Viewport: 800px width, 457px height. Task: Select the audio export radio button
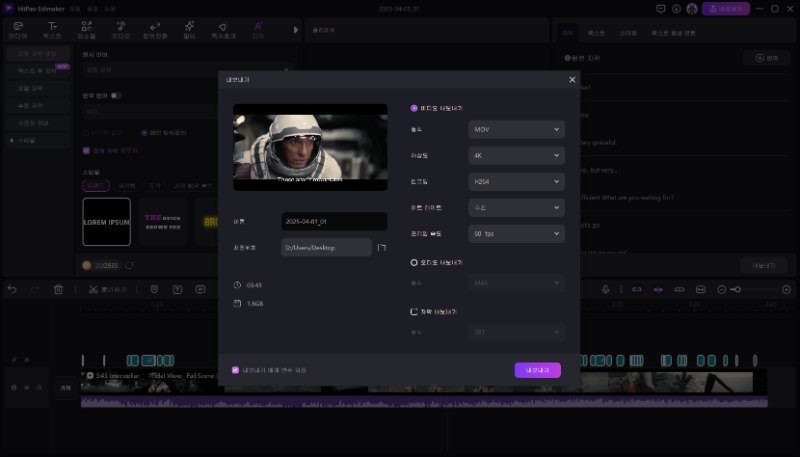click(415, 262)
